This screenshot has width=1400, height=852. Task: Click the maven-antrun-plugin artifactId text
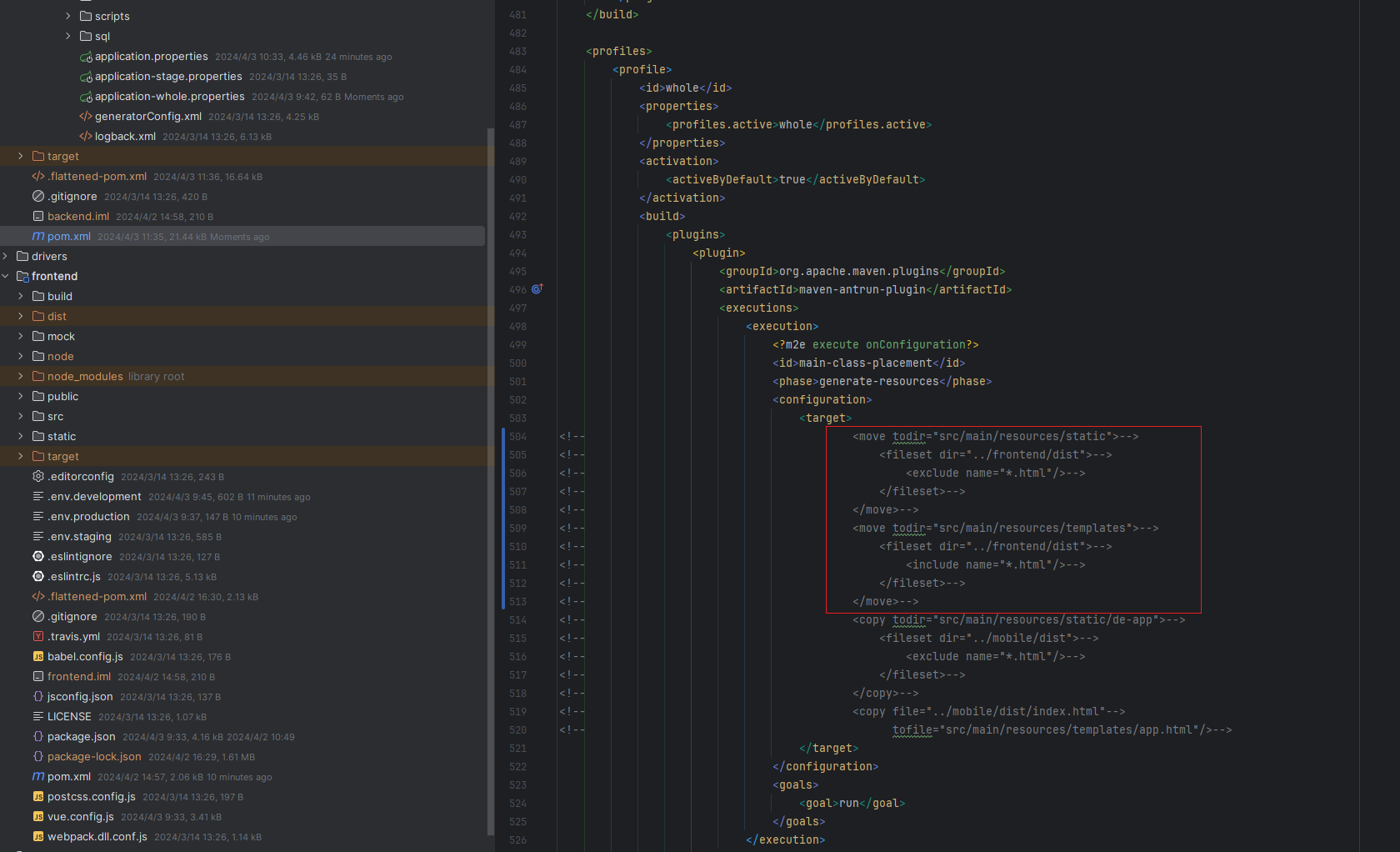pos(862,289)
